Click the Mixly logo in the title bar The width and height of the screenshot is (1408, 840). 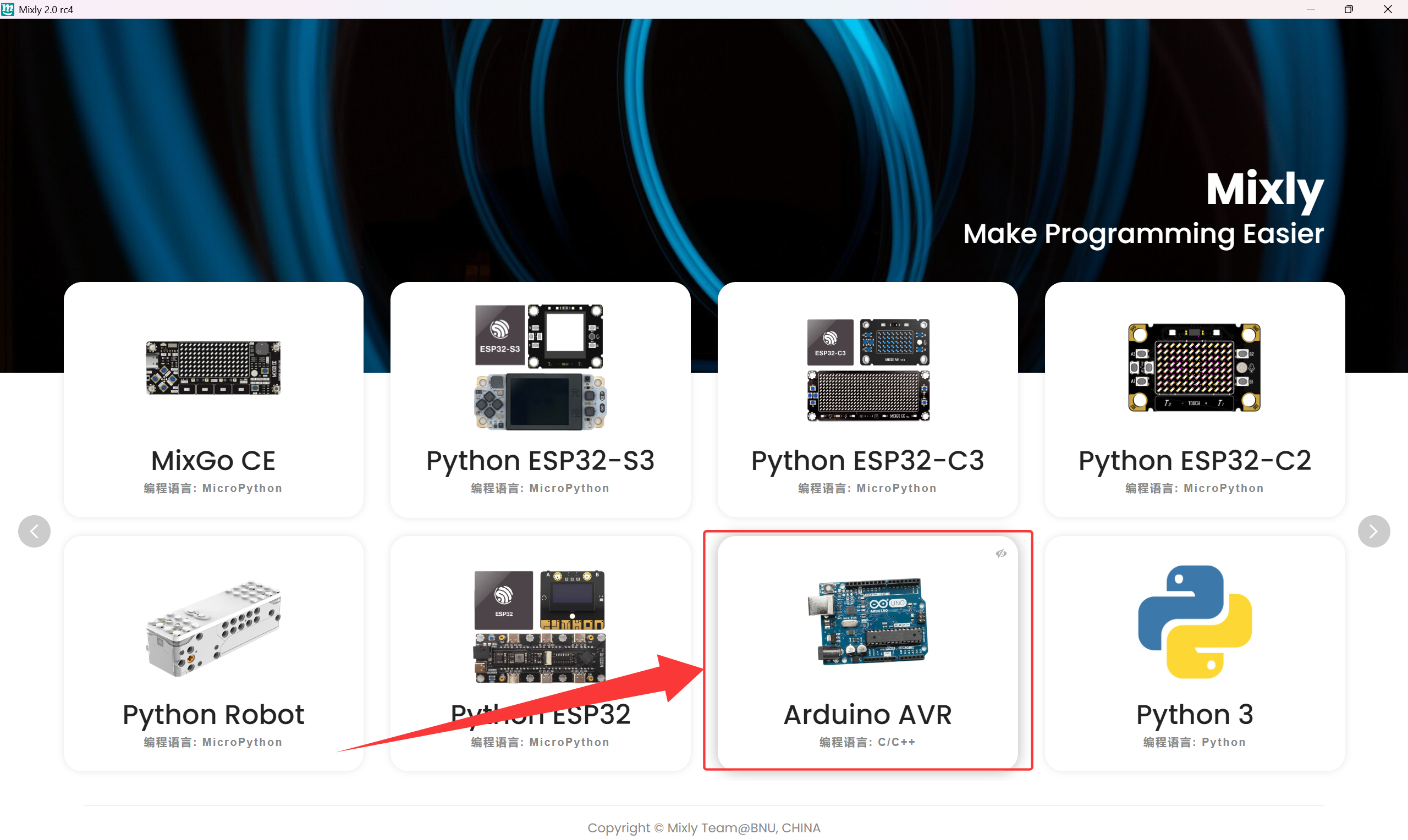[8, 9]
